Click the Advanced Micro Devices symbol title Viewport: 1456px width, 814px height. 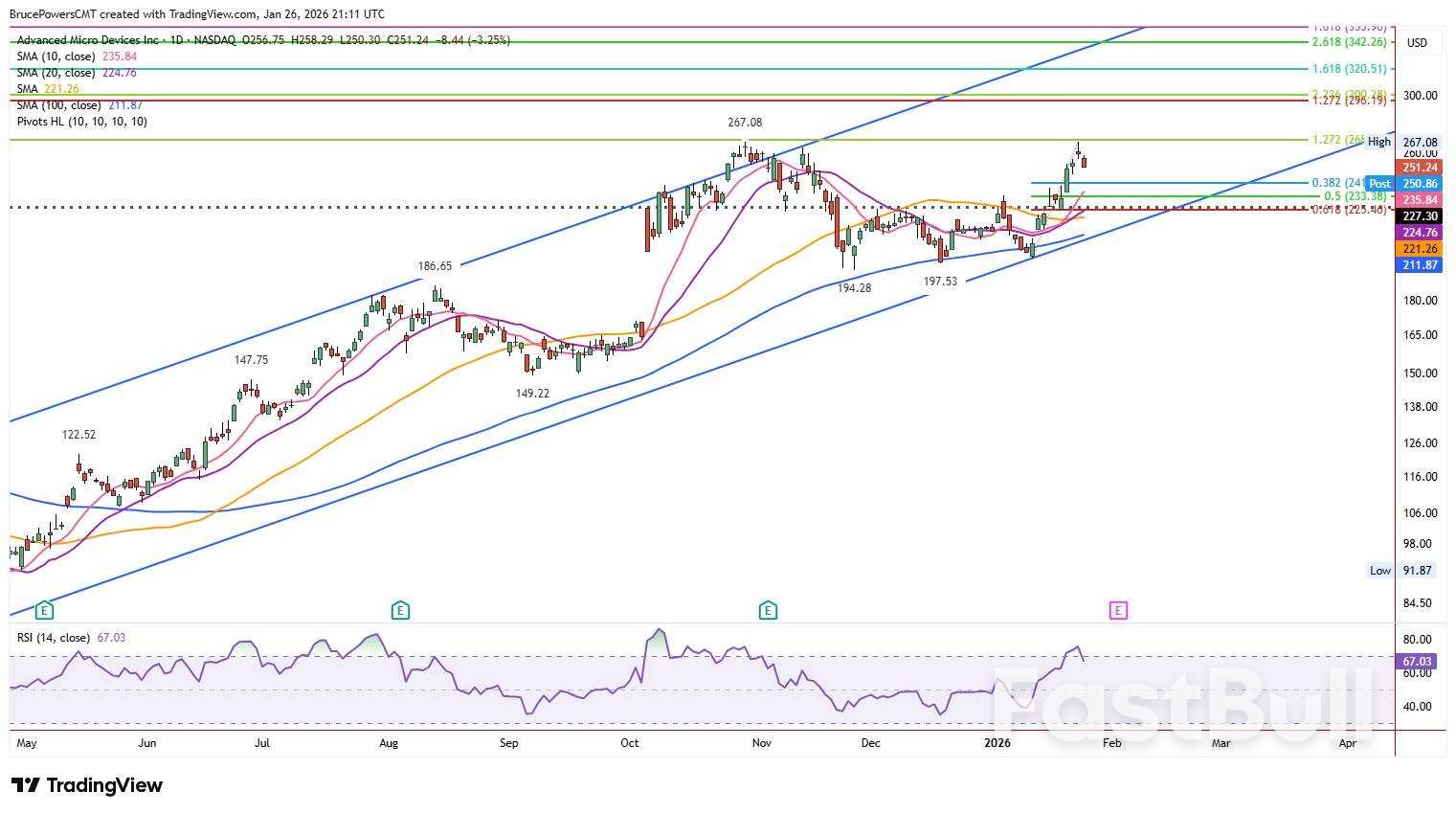pos(88,40)
